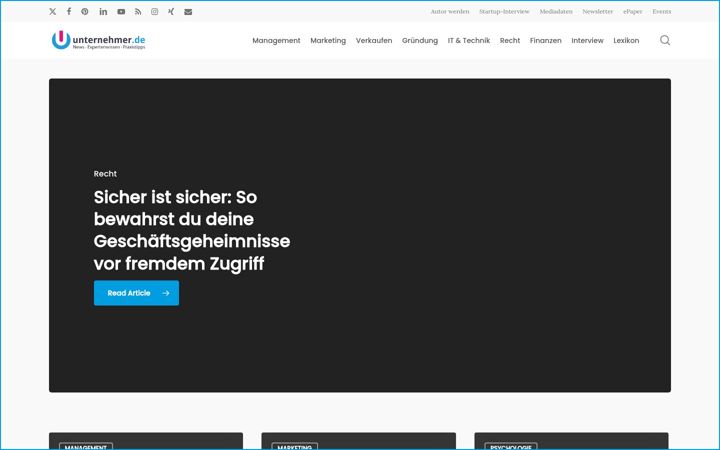The width and height of the screenshot is (720, 450).
Task: Open the Finanzen menu item
Action: click(x=546, y=40)
